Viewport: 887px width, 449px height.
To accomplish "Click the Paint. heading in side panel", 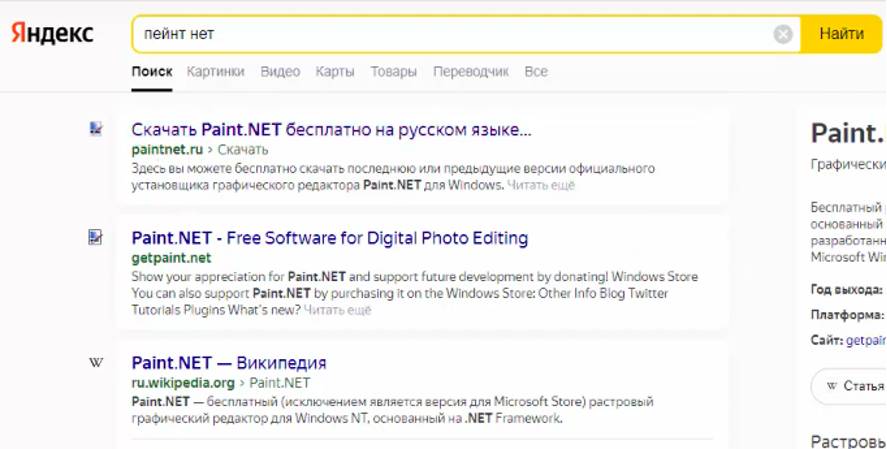I will [848, 133].
